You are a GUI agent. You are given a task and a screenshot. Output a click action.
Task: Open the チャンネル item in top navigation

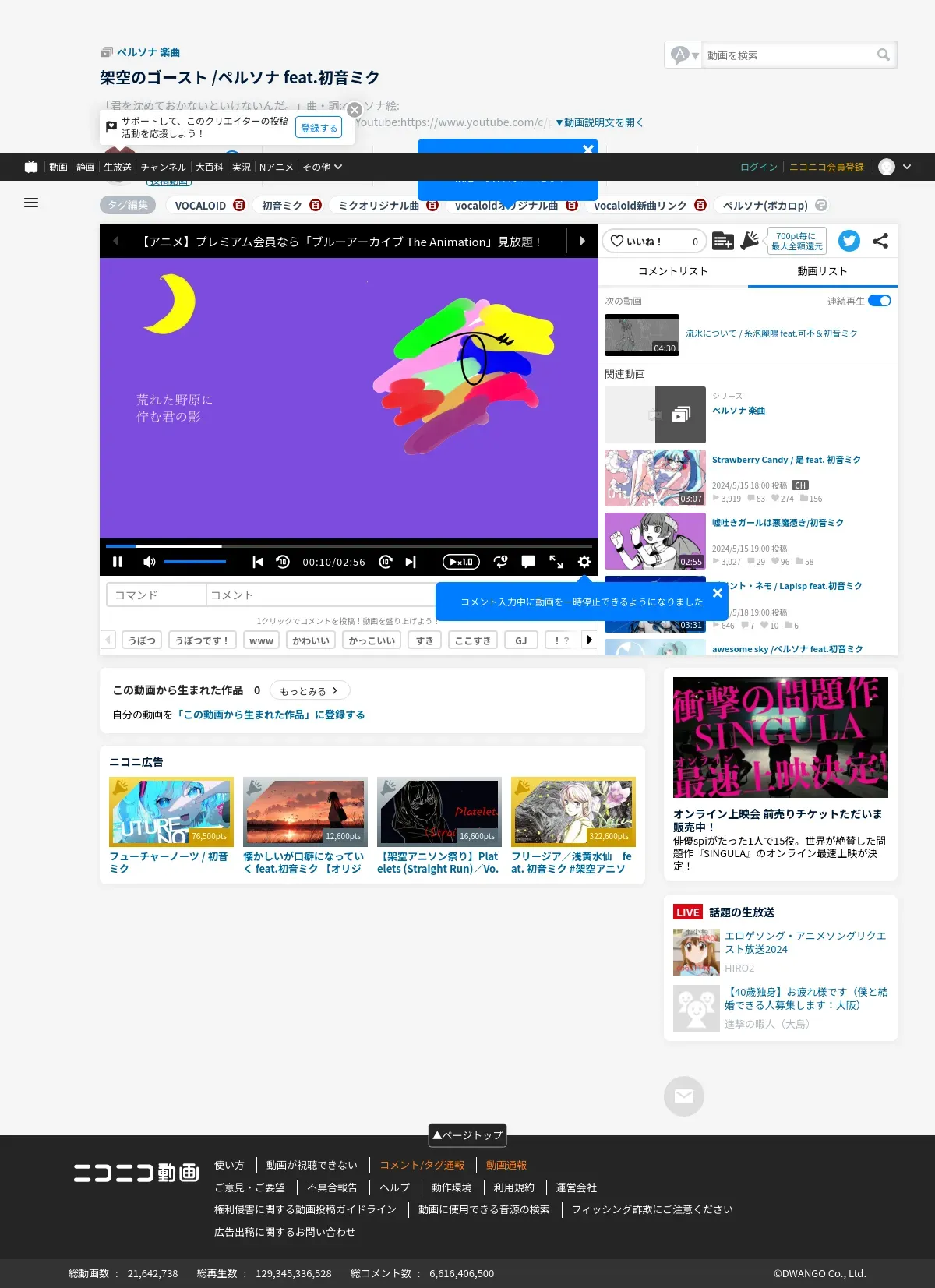(164, 167)
